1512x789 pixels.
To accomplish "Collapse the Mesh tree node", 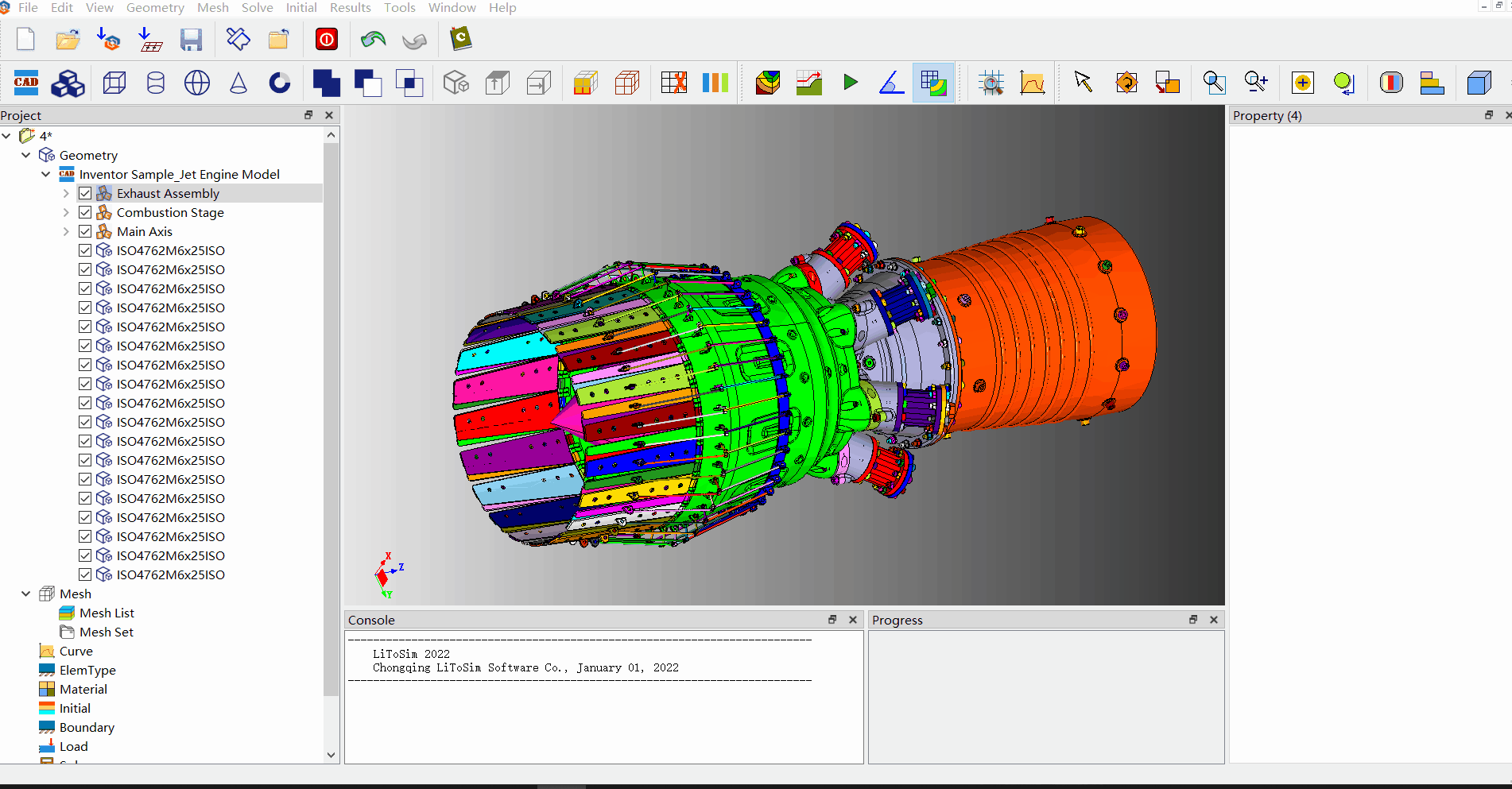I will tap(26, 594).
